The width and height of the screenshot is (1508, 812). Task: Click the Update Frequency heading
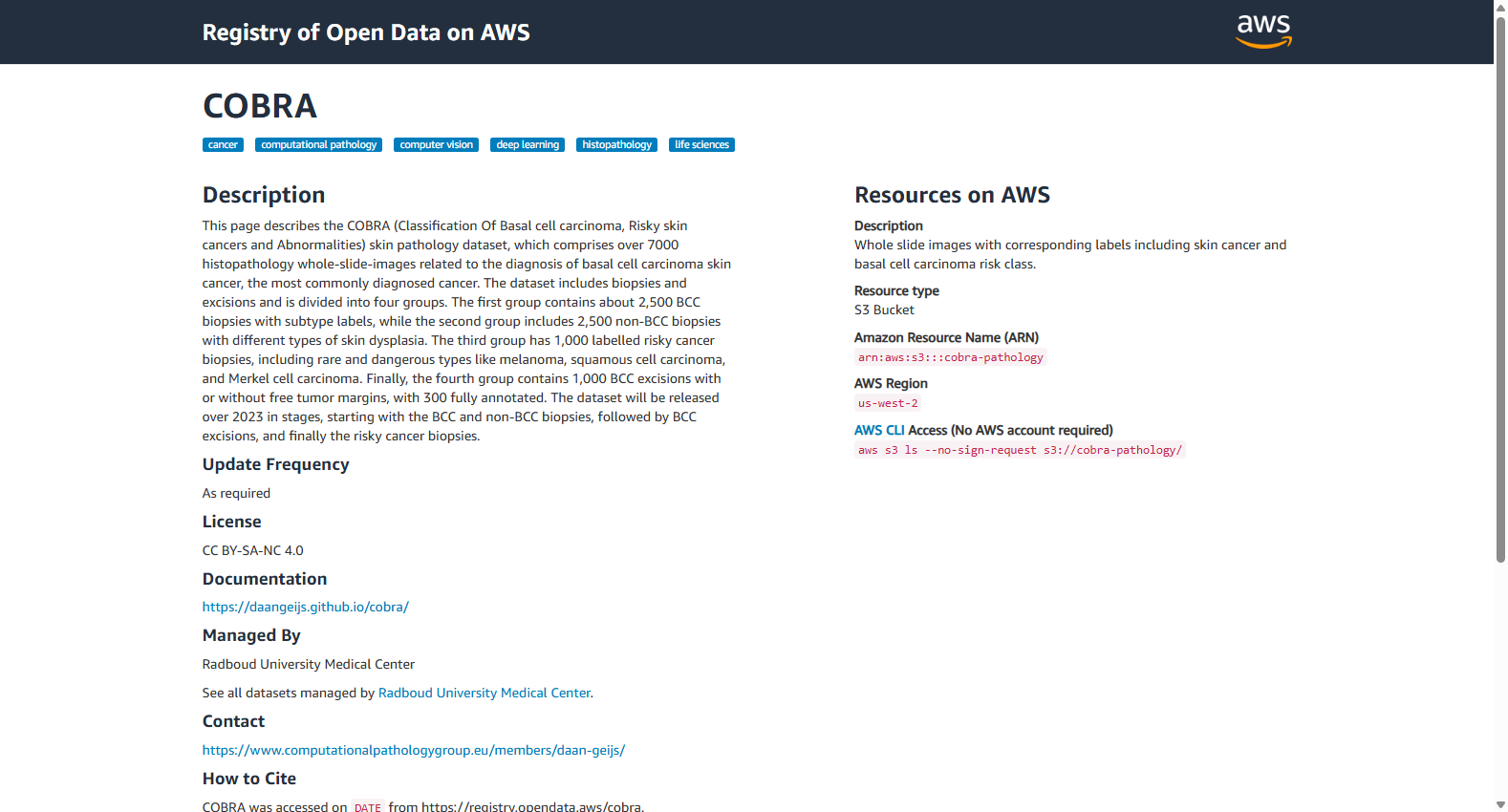276,464
